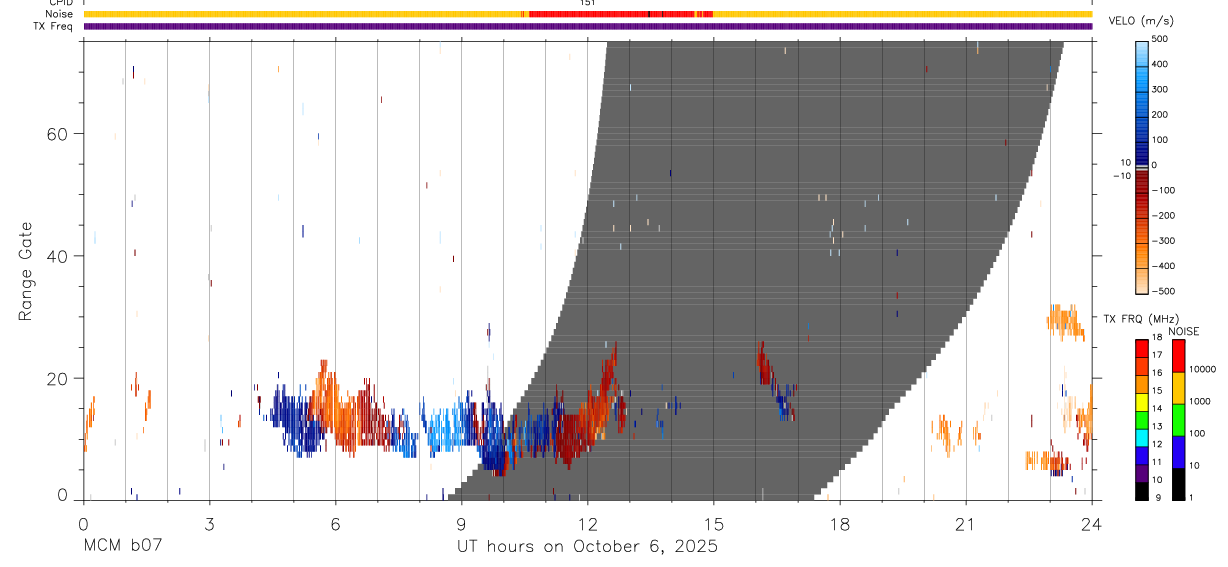Pick the green block in NOISE color scale
This screenshot has width=1228, height=567.
tap(1179, 420)
